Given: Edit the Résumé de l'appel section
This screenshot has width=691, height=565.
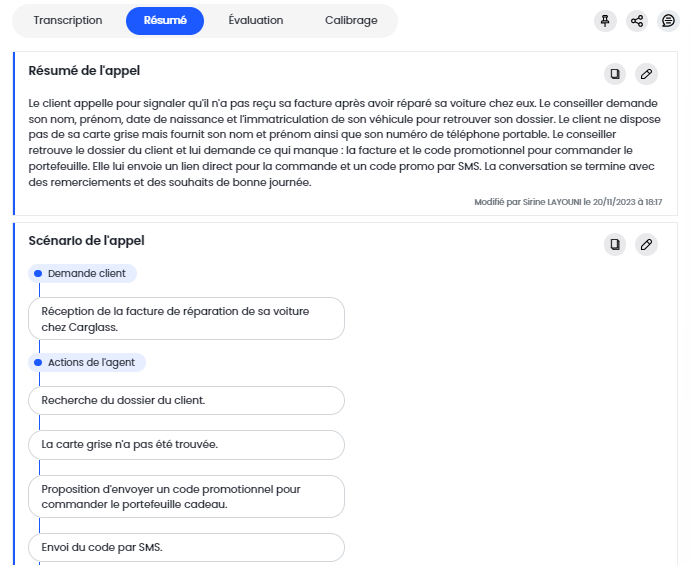Looking at the screenshot, I should tap(647, 73).
